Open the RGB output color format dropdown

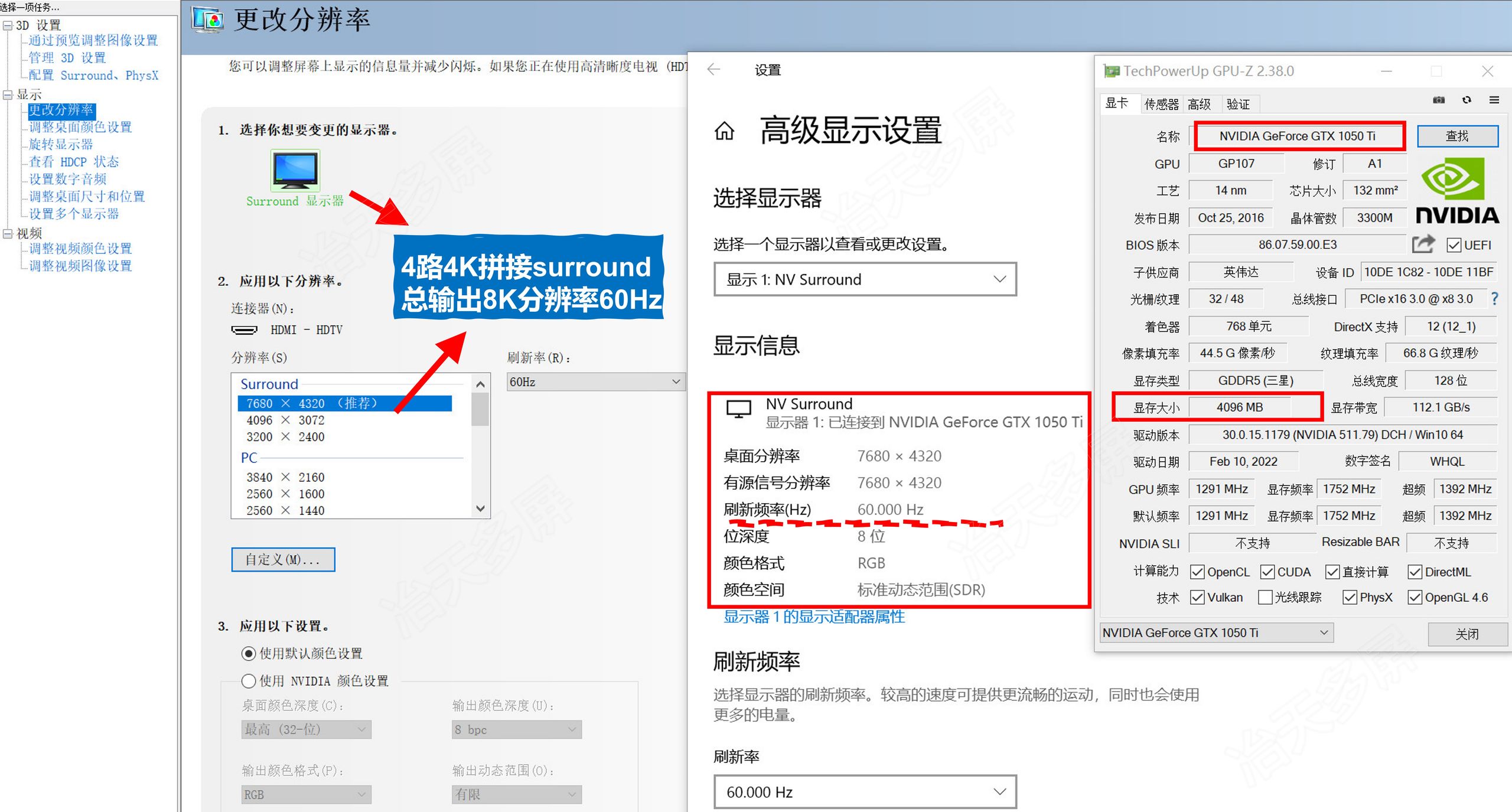point(306,794)
